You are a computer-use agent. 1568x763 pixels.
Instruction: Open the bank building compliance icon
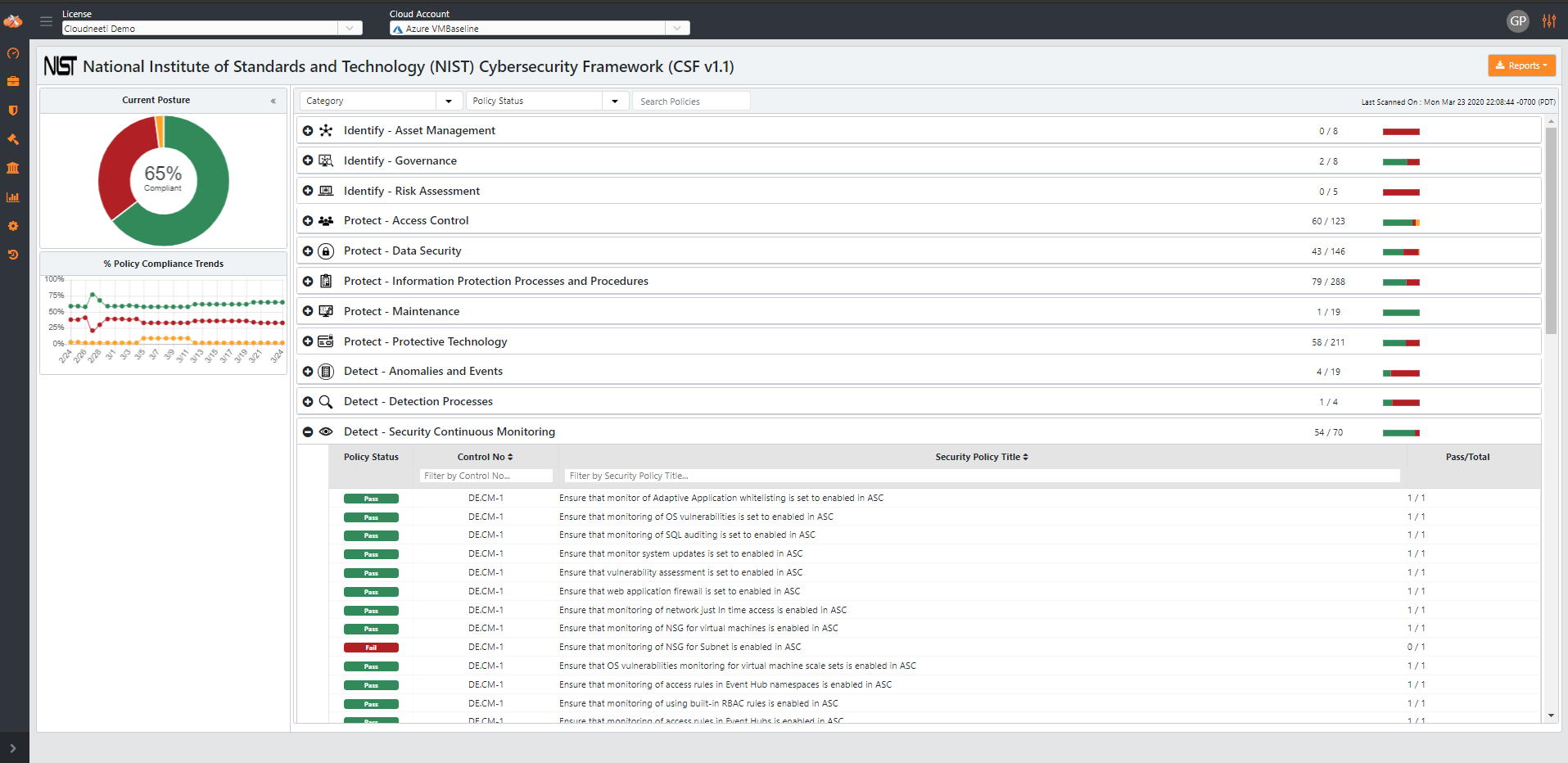(13, 168)
